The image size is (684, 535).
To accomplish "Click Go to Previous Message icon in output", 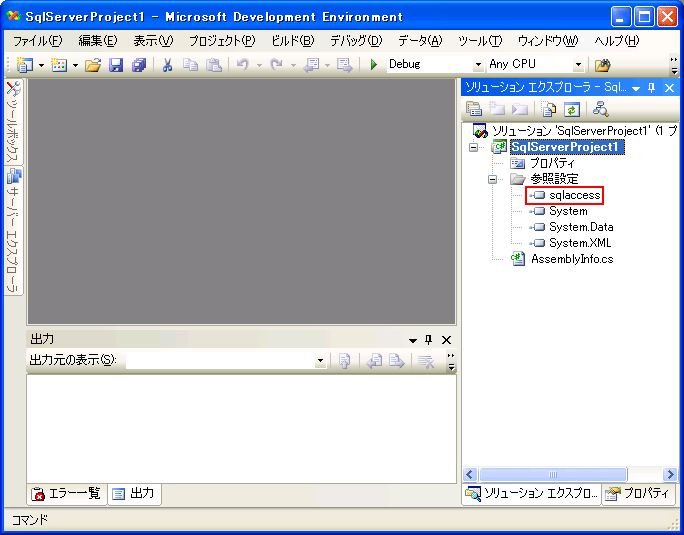I will (374, 361).
